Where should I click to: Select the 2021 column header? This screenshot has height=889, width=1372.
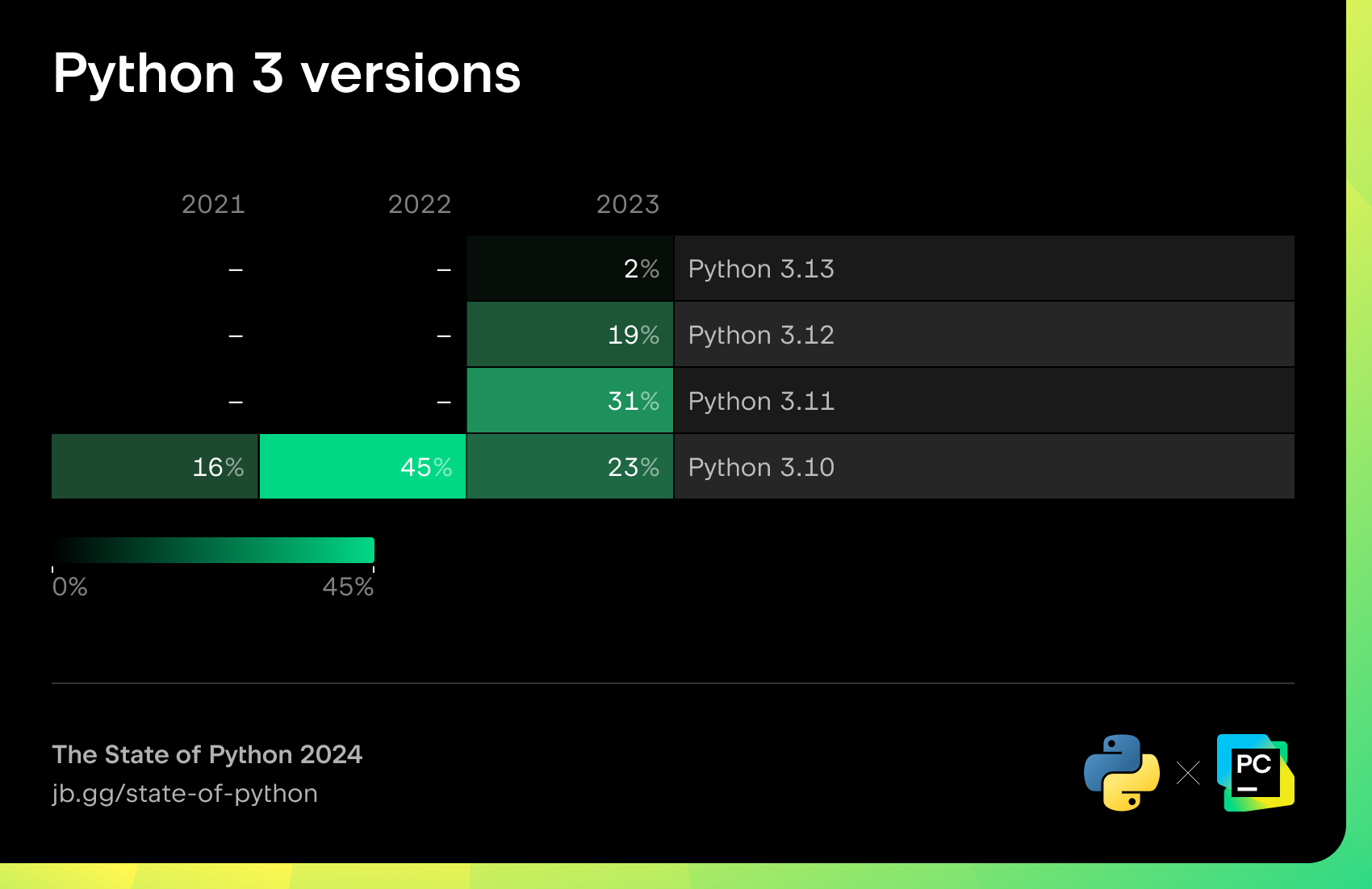(x=213, y=205)
